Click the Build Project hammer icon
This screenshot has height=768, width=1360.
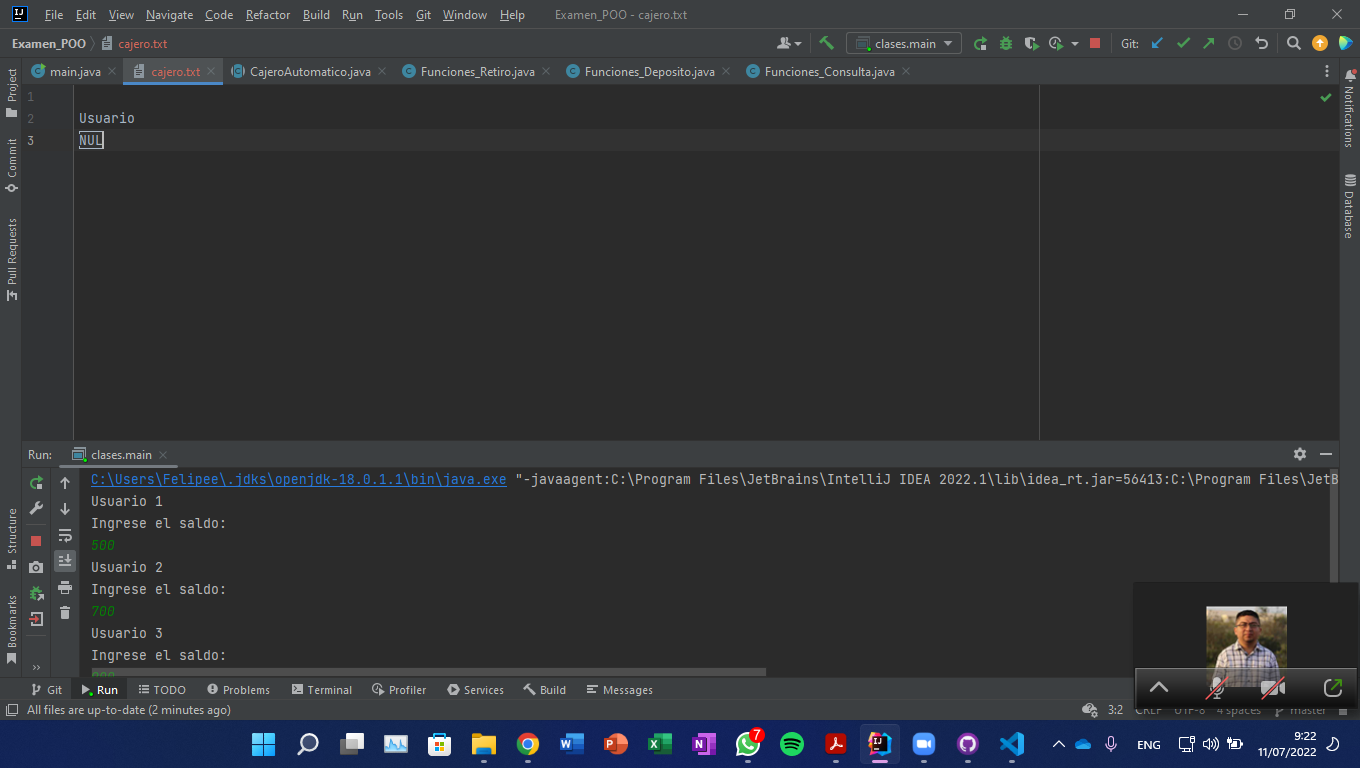point(826,43)
